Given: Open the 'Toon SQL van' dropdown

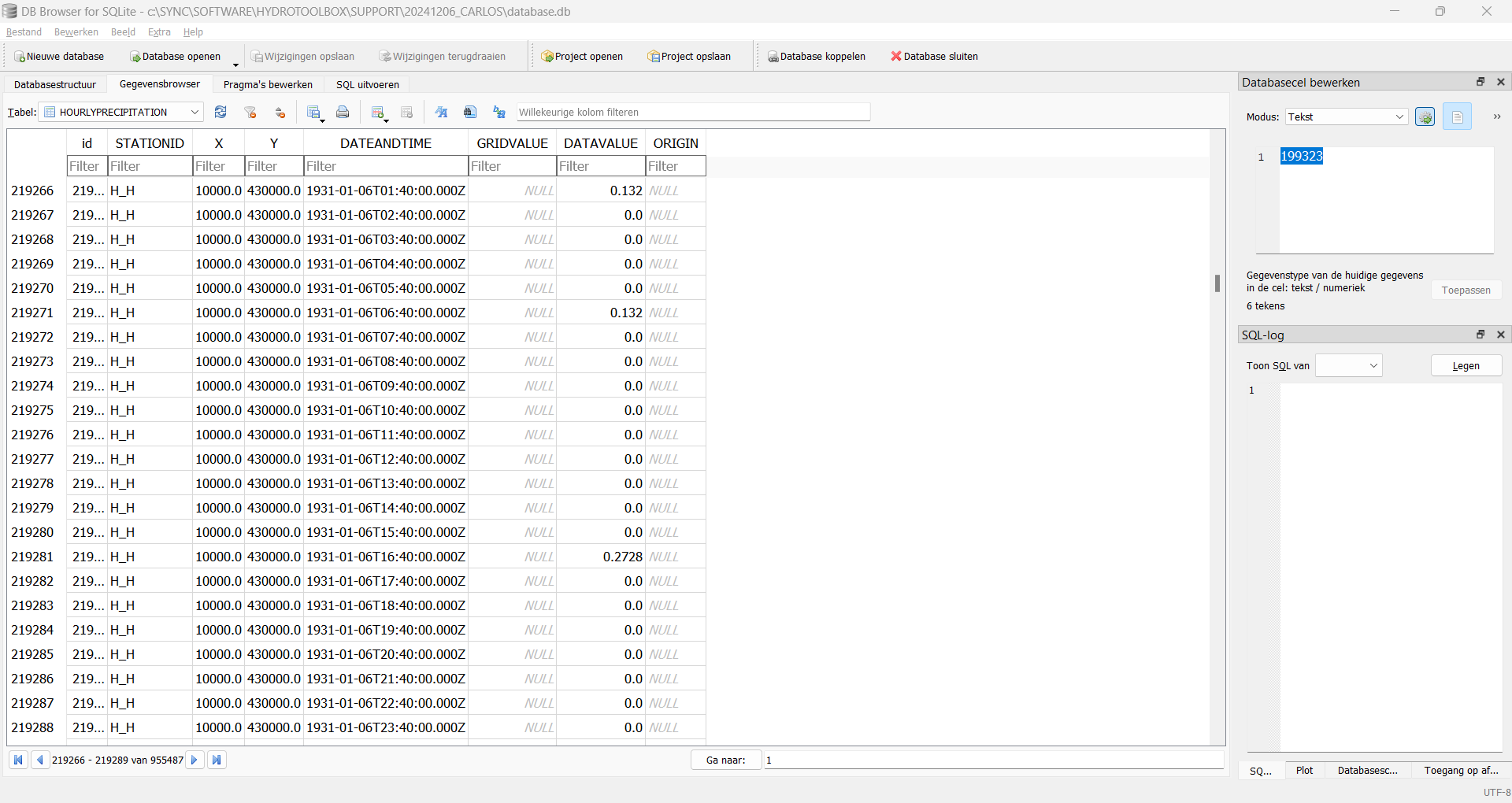Looking at the screenshot, I should (x=1349, y=365).
